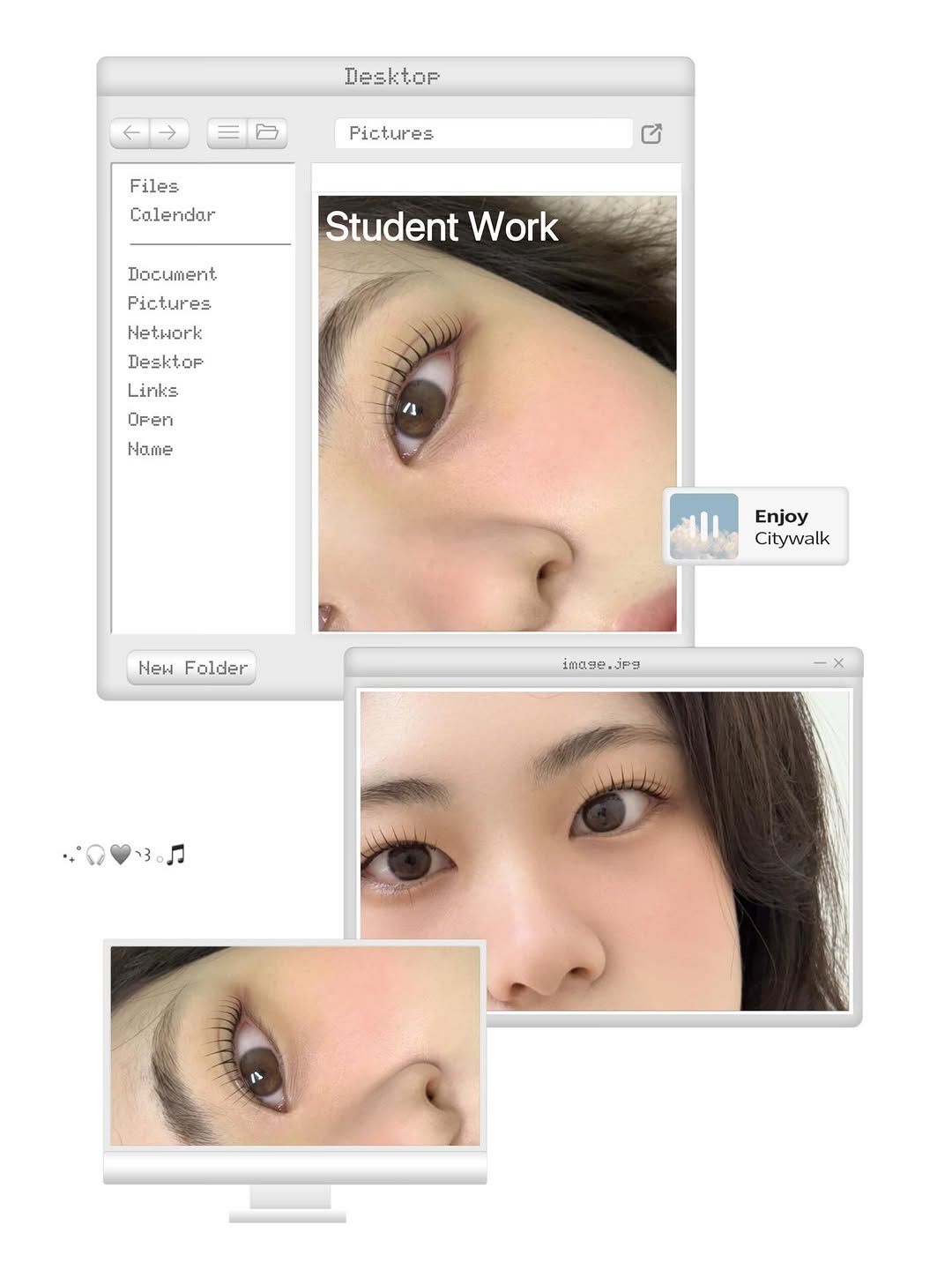Click the external link share icon
The image size is (952, 1270).
(x=651, y=134)
